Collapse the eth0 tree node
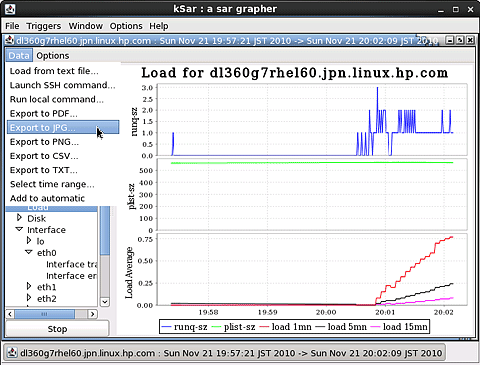 coord(29,252)
